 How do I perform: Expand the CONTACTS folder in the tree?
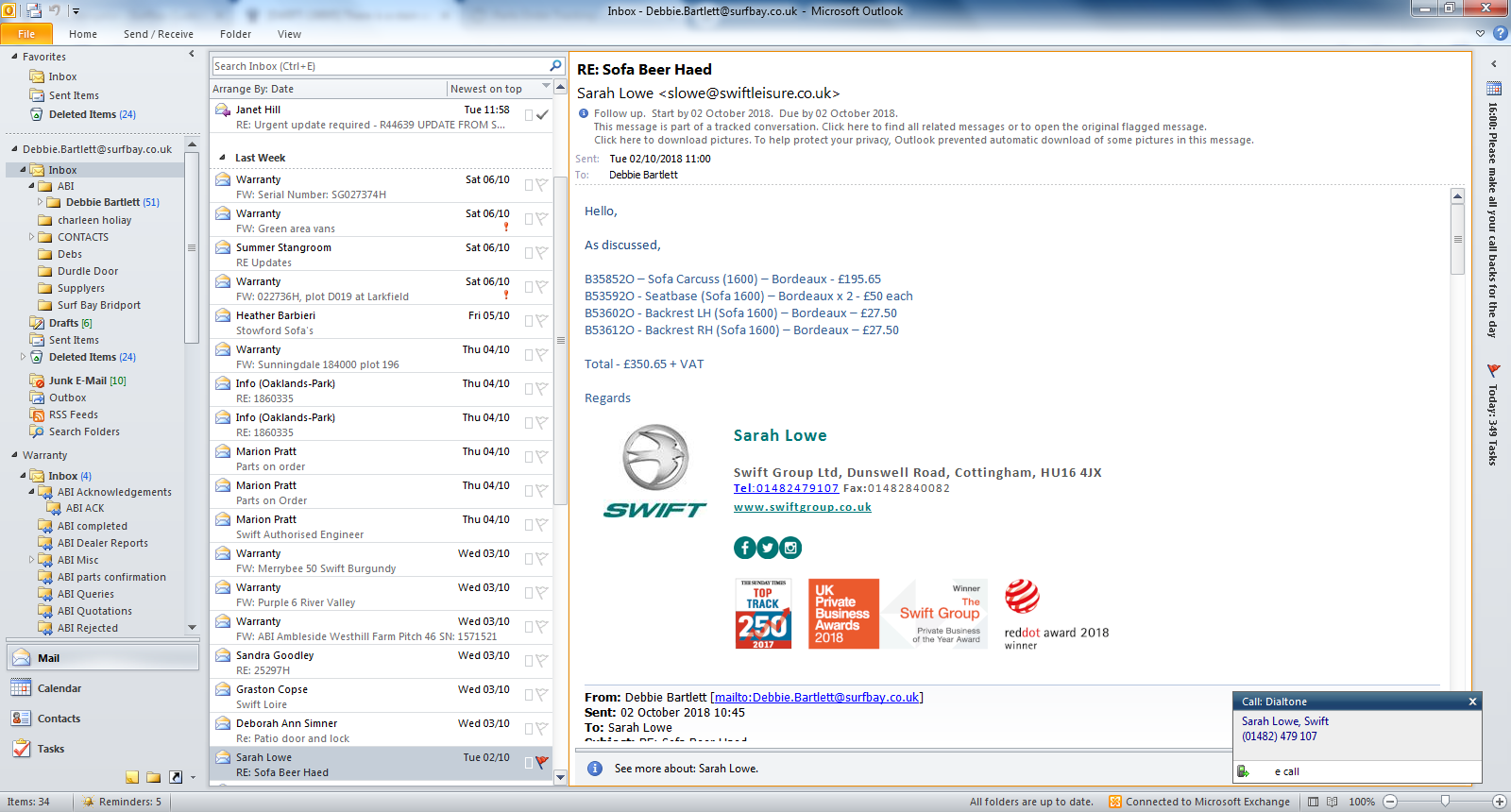[x=31, y=237]
